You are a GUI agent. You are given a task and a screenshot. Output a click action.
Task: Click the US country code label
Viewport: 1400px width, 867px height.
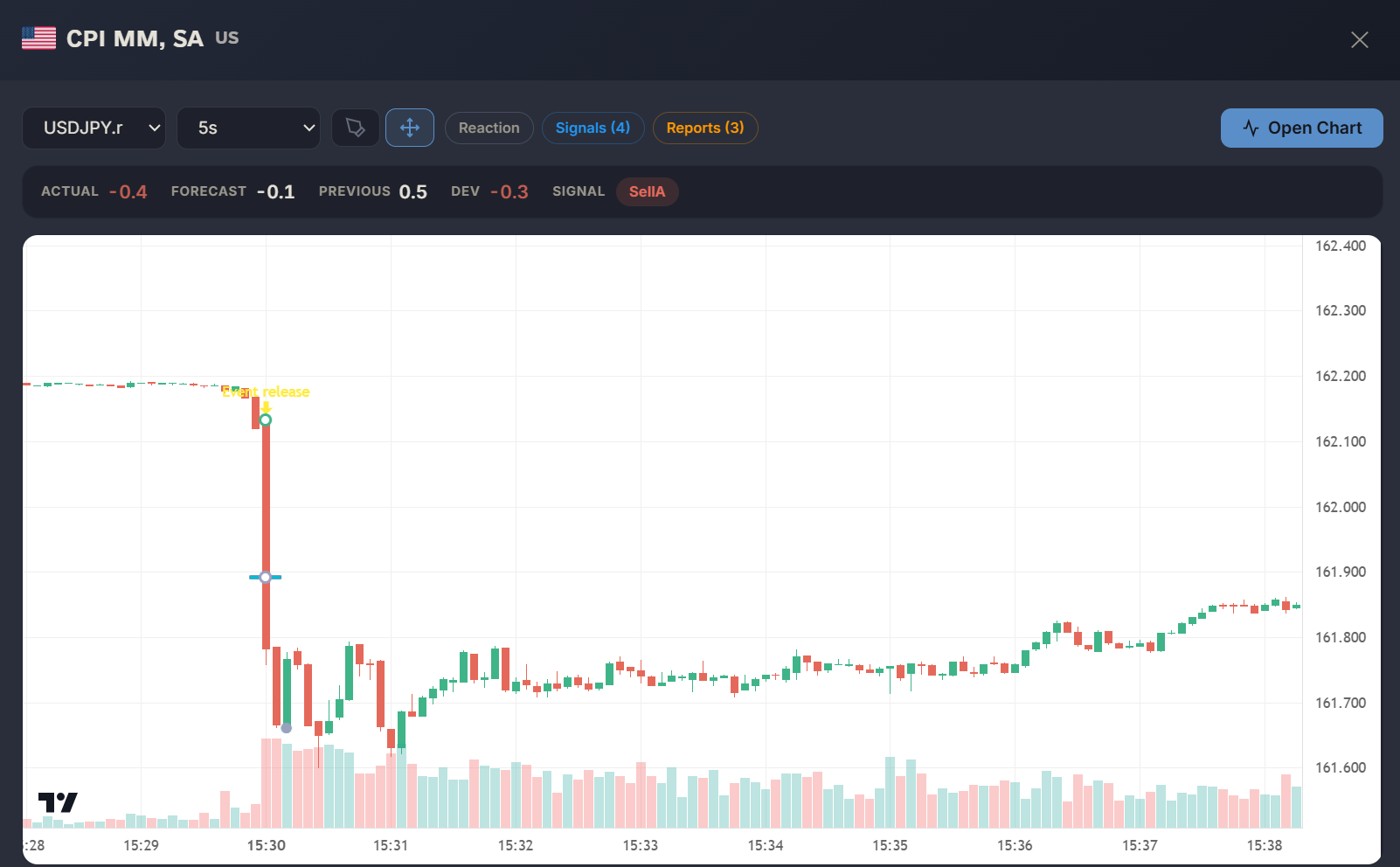click(x=227, y=38)
